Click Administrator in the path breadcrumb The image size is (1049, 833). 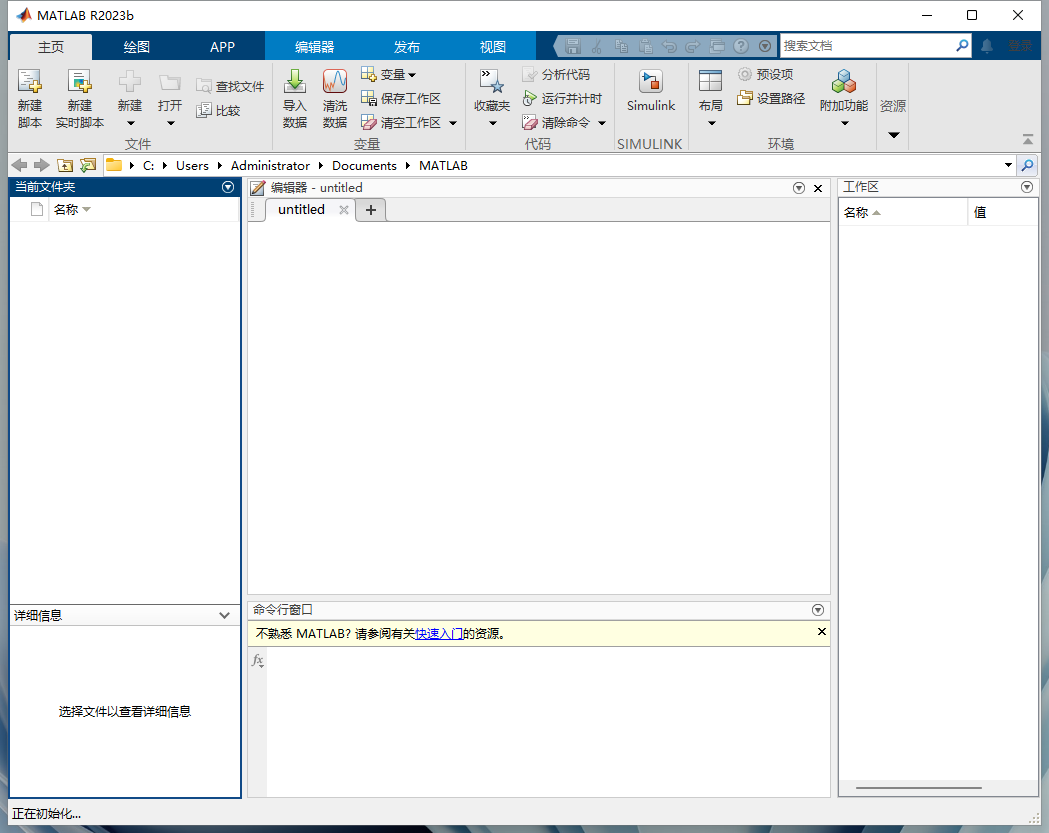coord(270,165)
